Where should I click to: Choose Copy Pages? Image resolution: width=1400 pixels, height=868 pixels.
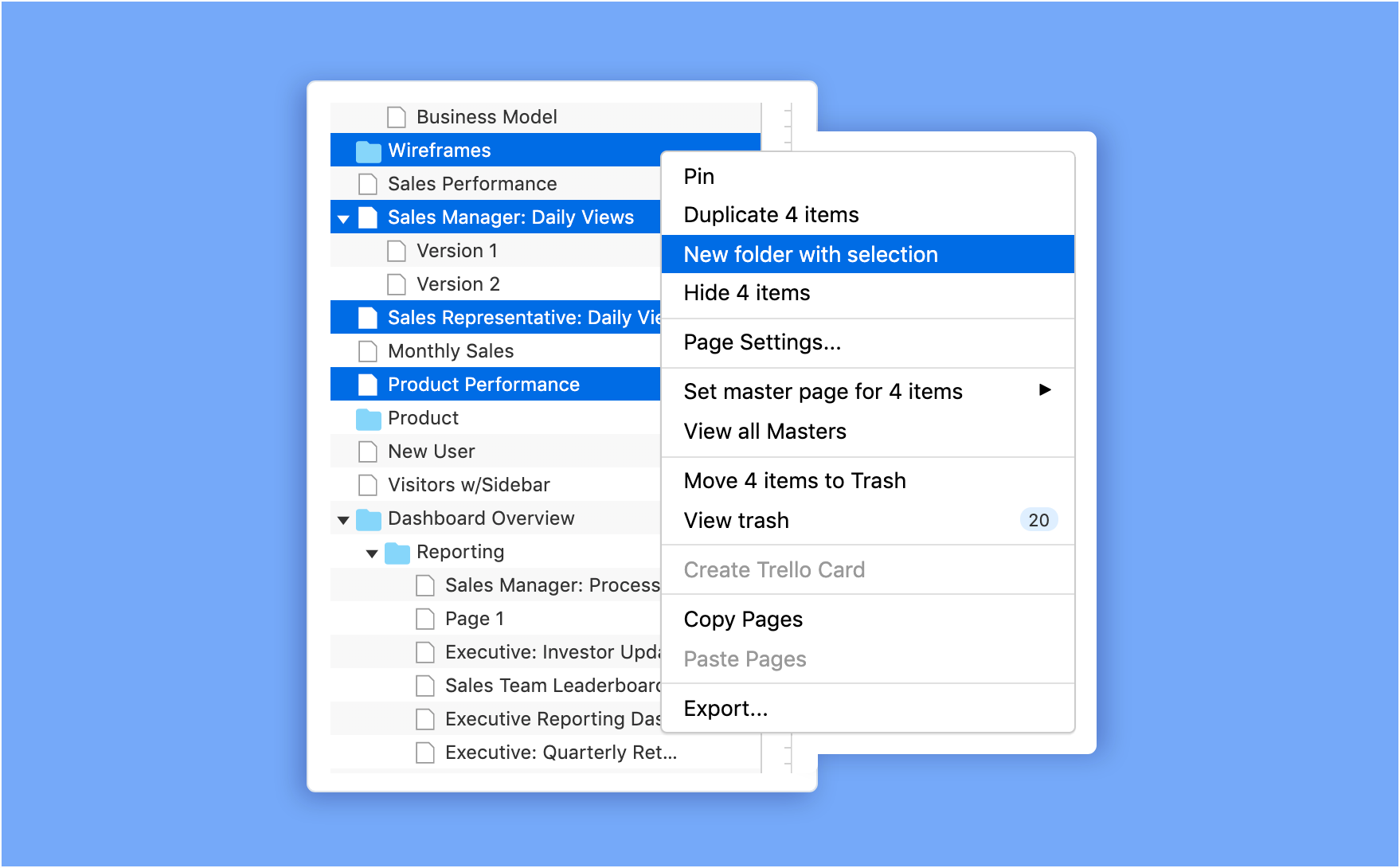[x=868, y=620]
